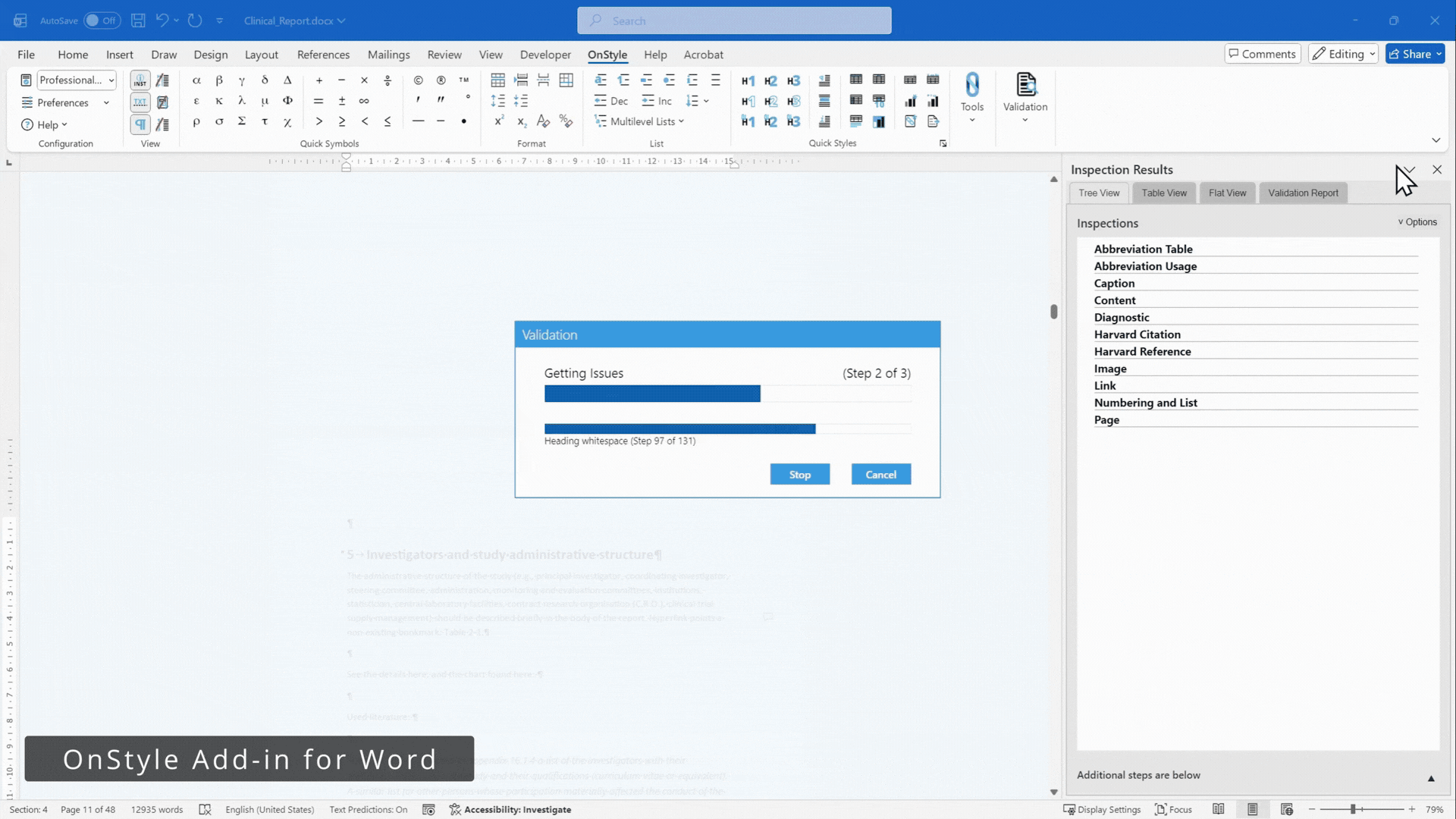Open the Editing mode dropdown

1344,54
